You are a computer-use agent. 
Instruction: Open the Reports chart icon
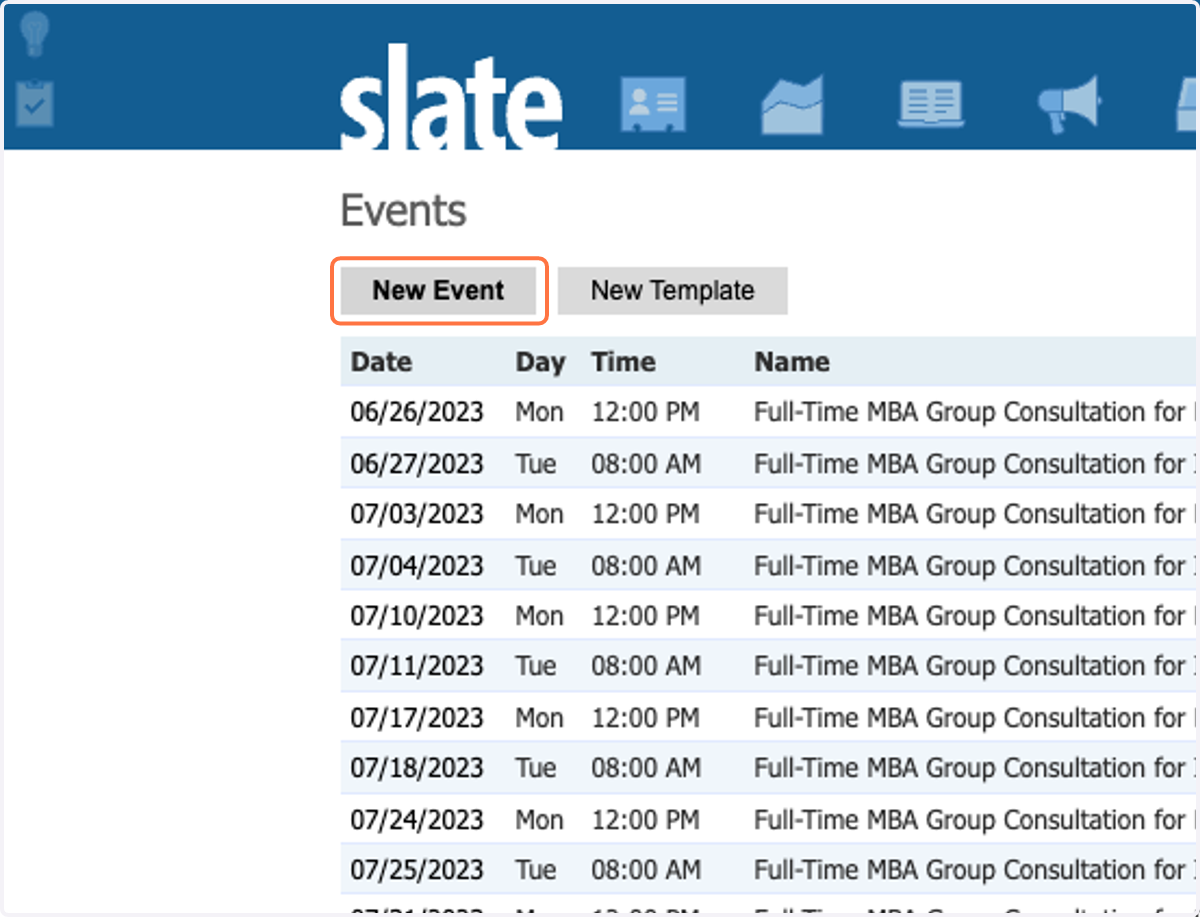tap(792, 104)
